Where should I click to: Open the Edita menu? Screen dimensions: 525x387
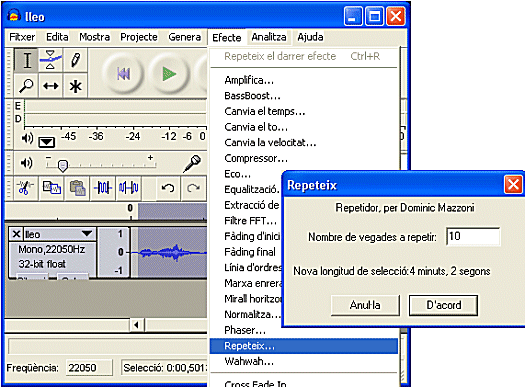click(x=57, y=37)
